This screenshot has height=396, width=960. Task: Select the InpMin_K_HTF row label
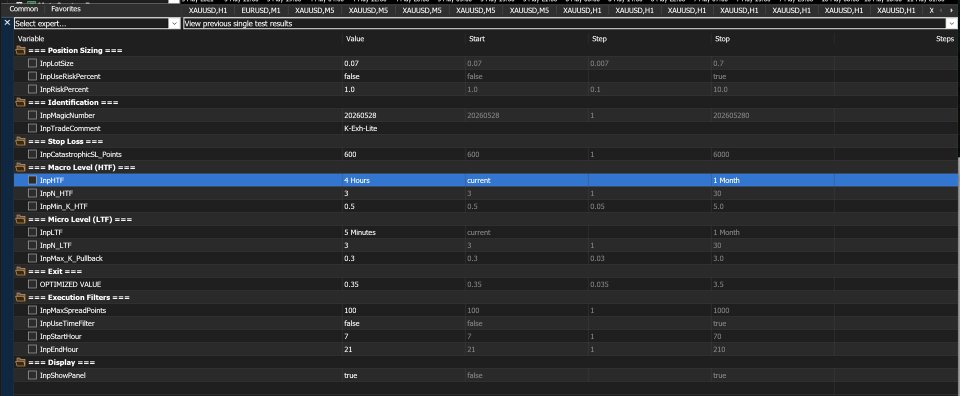click(64, 206)
